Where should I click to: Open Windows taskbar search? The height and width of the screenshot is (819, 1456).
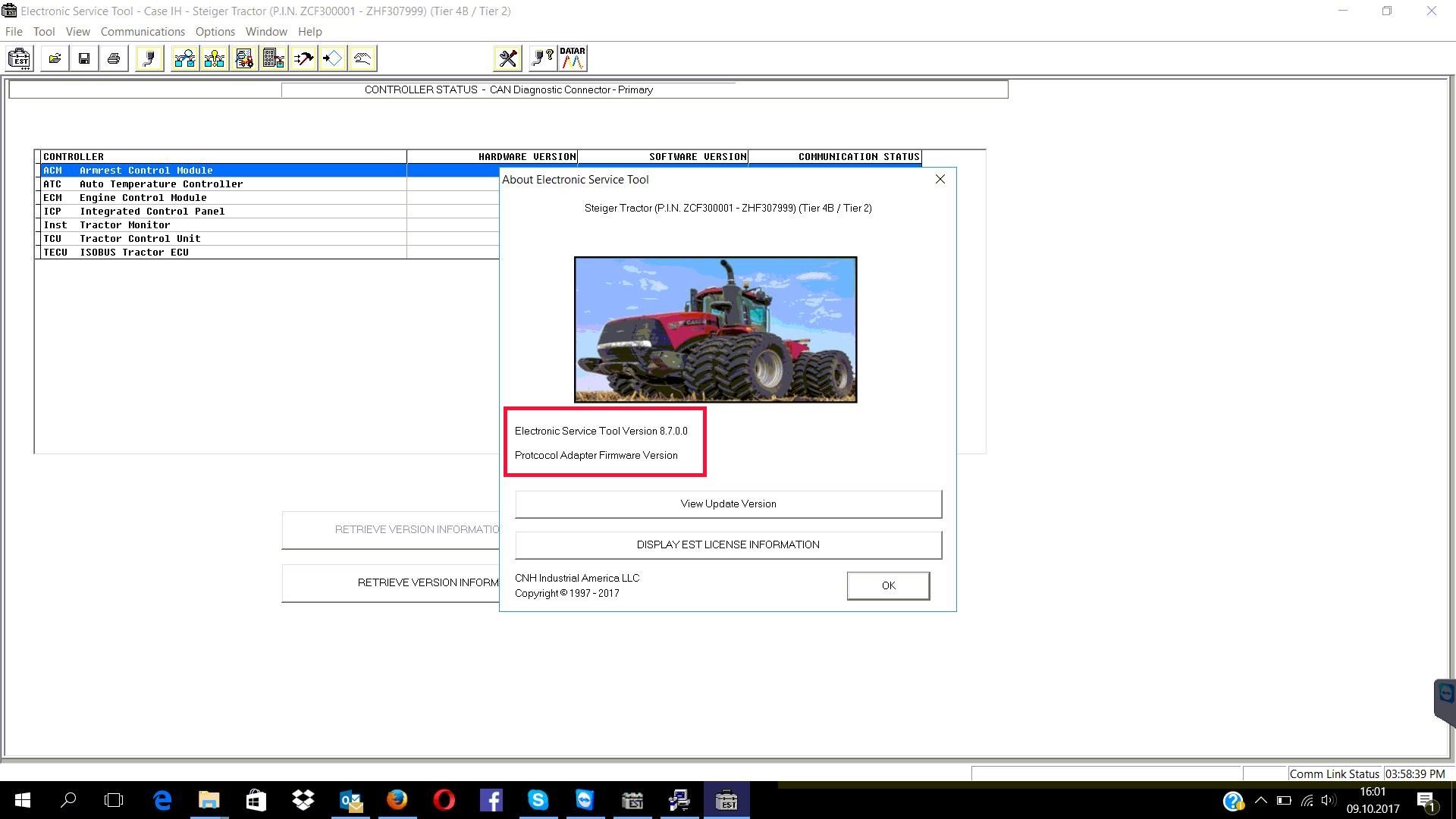(68, 800)
